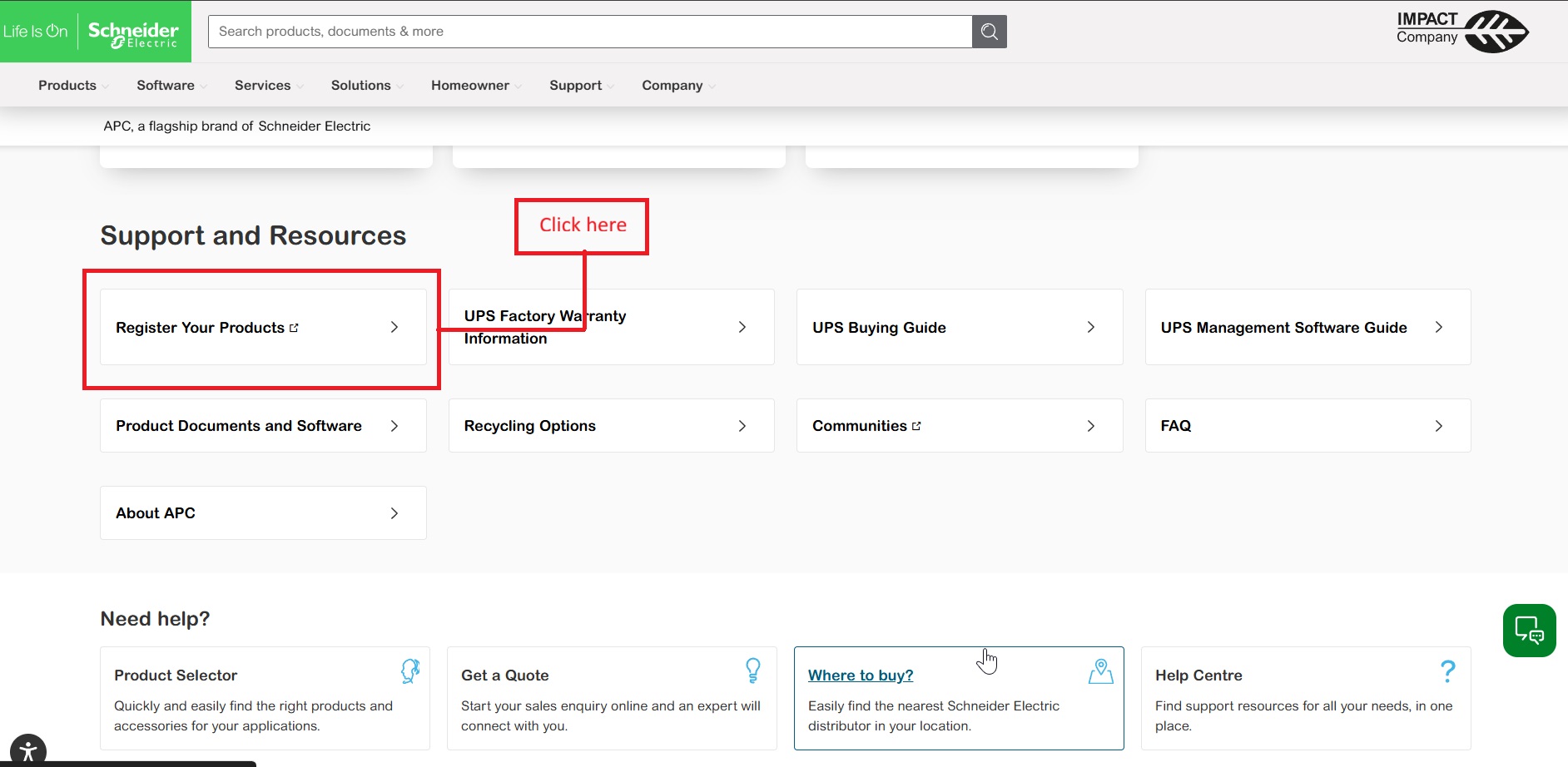The width and height of the screenshot is (1568, 767).
Task: Open the Products navigation menu
Action: [x=67, y=86]
